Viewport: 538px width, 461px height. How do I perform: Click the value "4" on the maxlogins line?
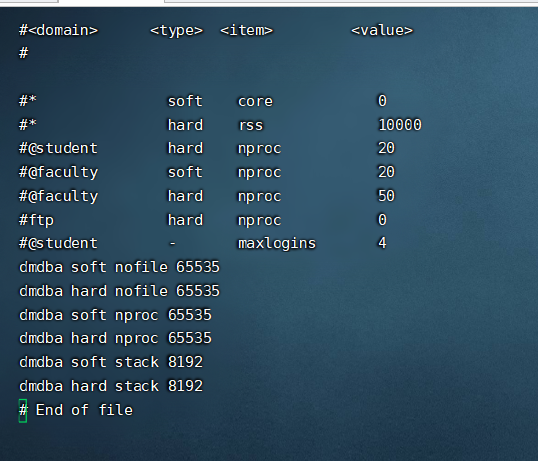382,243
